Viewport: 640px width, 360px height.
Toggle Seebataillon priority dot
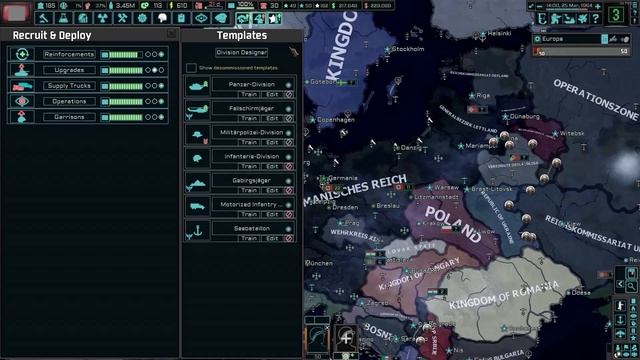pos(289,229)
